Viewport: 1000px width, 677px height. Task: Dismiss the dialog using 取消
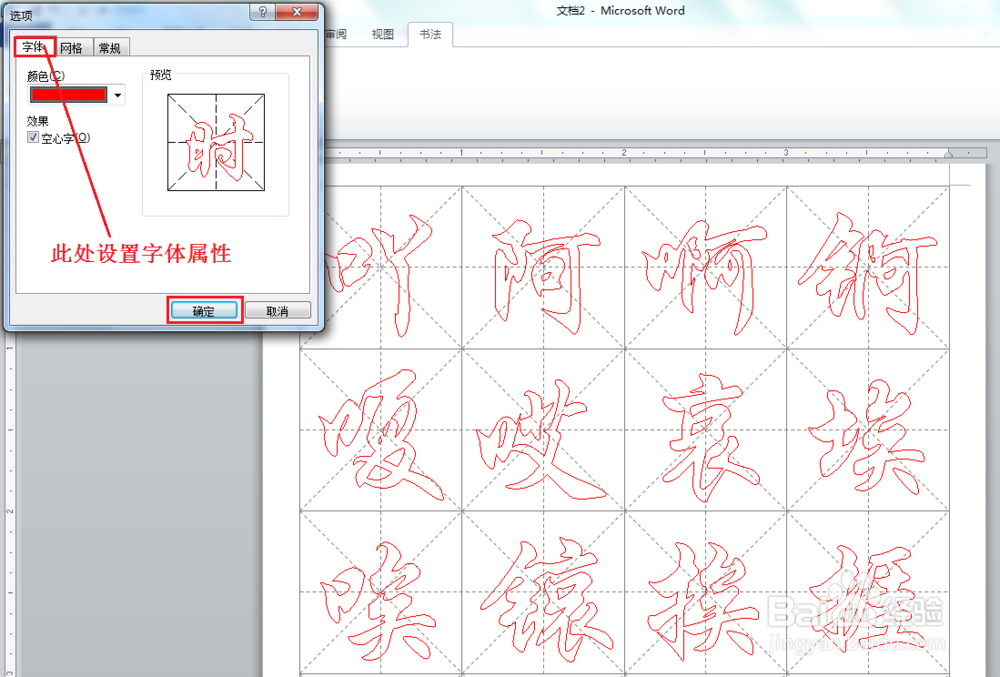[277, 309]
